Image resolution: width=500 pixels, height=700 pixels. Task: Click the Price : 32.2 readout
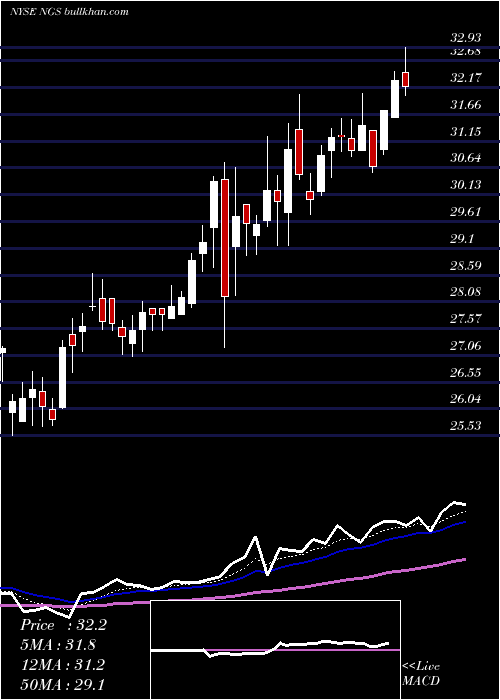tap(63, 625)
